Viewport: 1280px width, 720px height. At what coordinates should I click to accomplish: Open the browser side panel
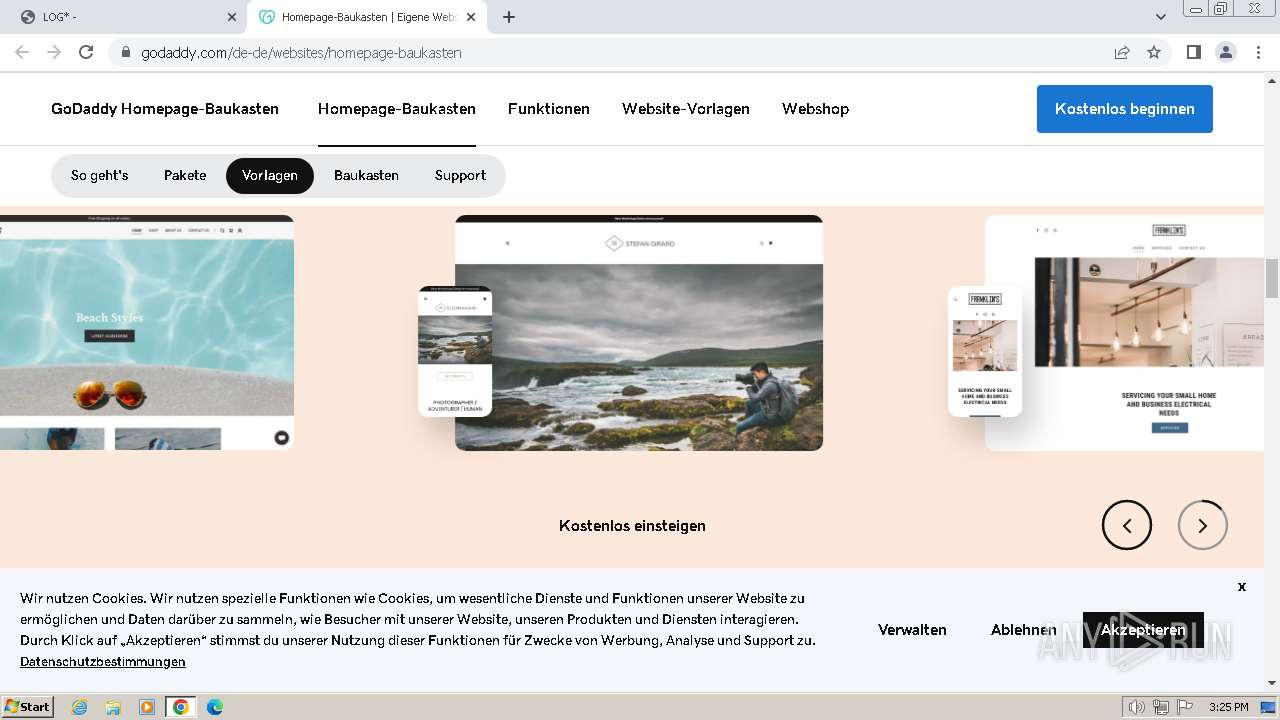pos(1194,52)
